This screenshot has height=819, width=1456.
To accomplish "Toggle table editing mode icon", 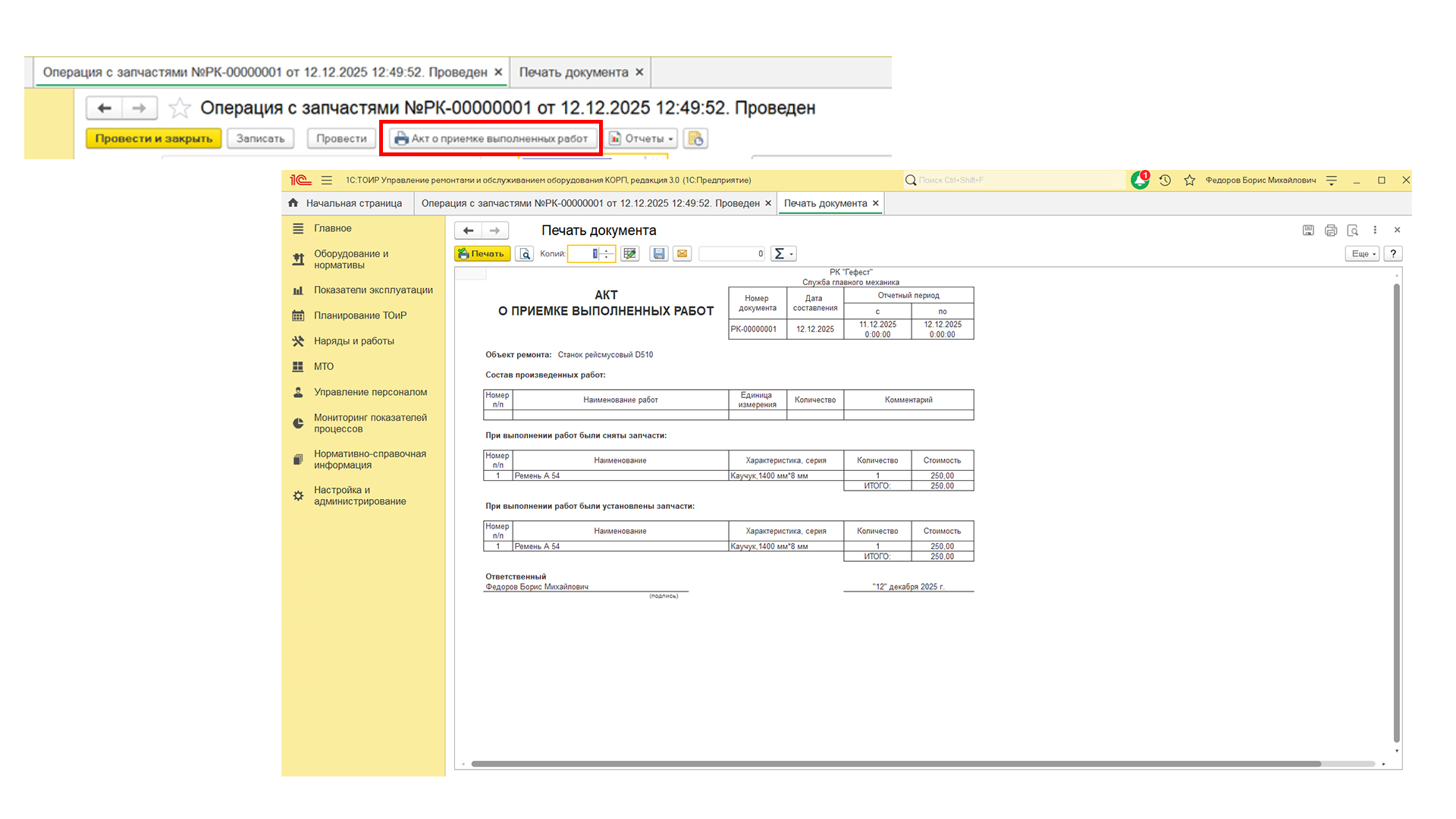I will (x=629, y=254).
